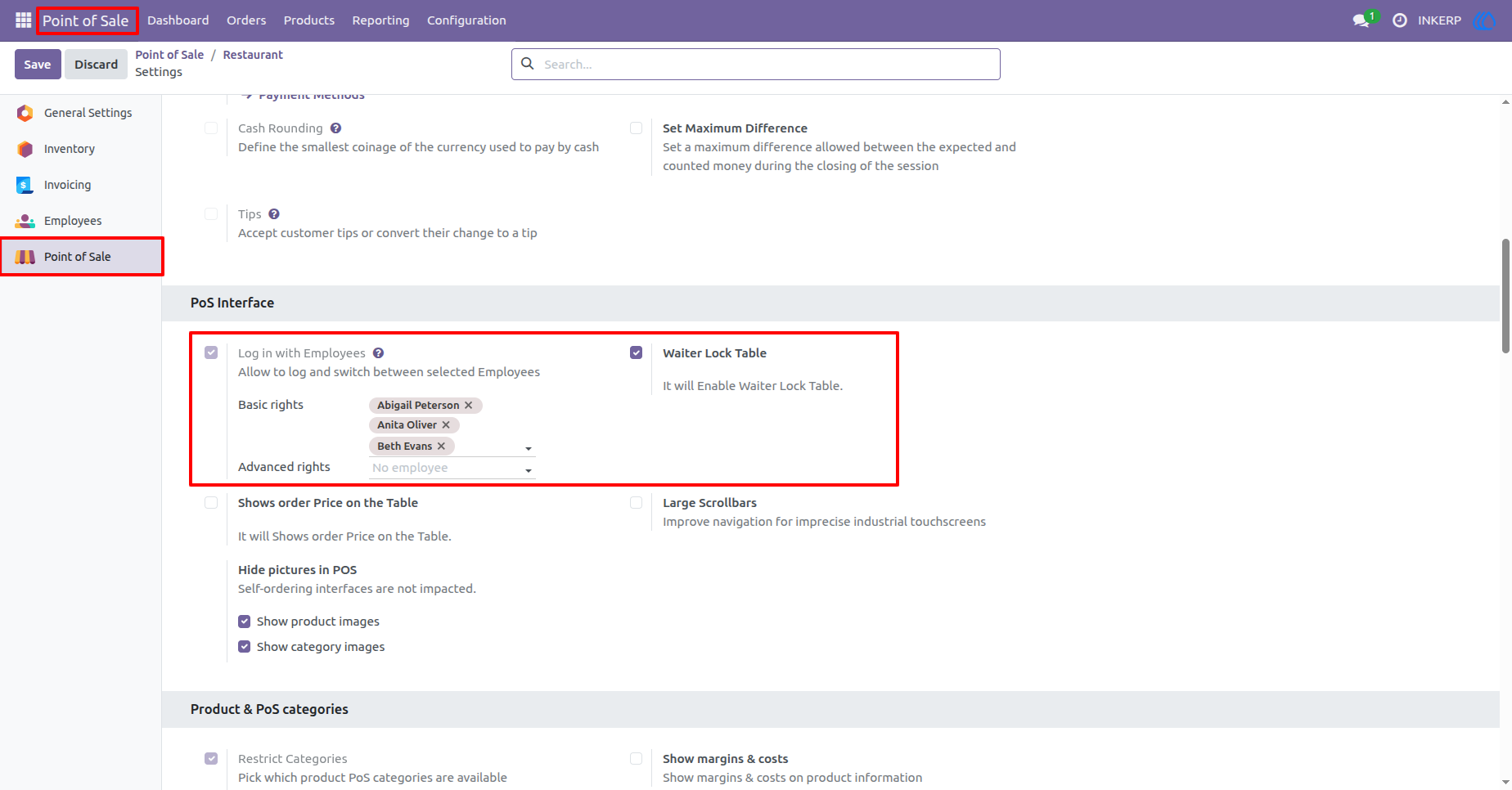Viewport: 1512px width, 790px height.
Task: Click the settings page vertical scrollbar
Action: pos(1505,296)
